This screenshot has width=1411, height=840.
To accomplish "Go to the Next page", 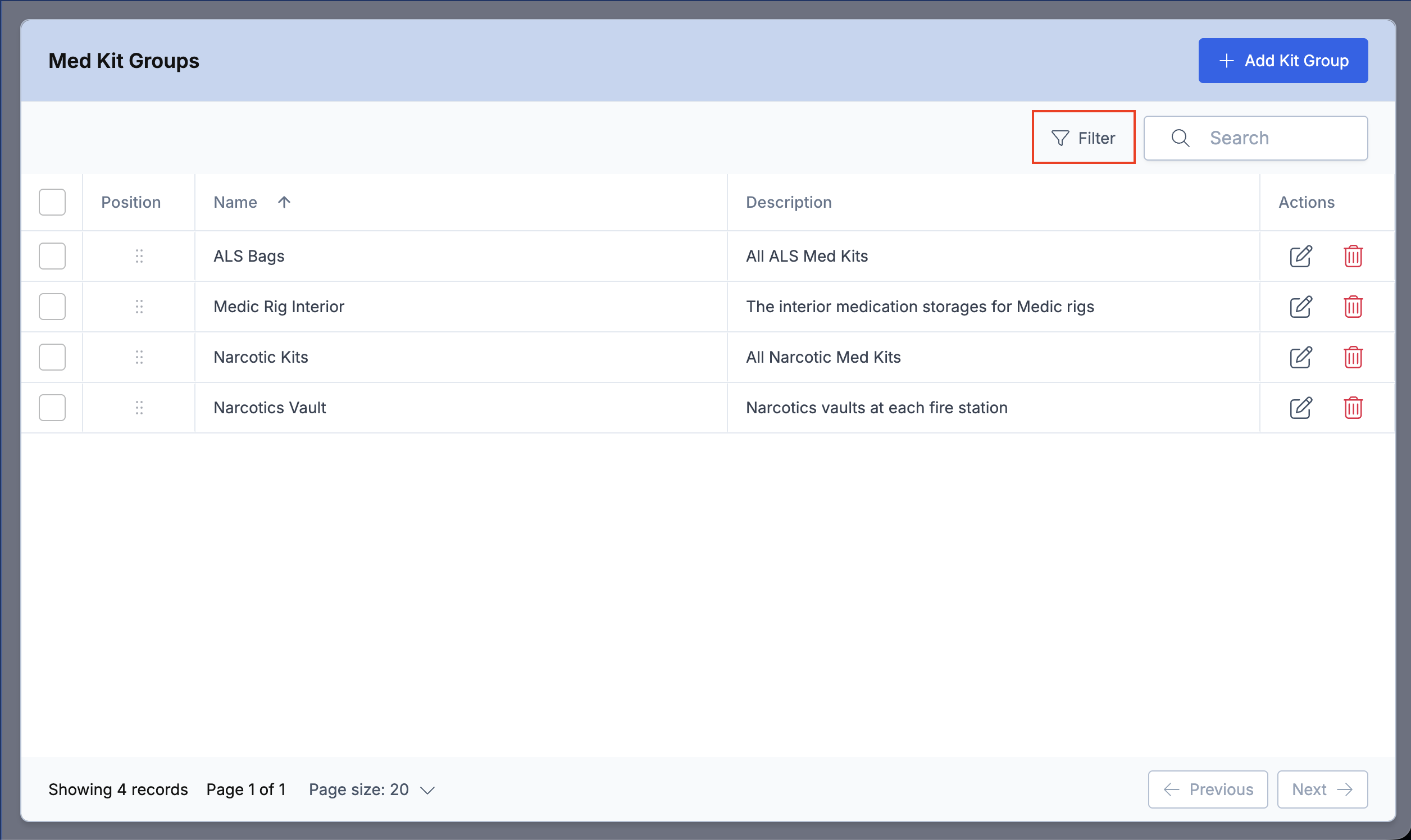I will pyautogui.click(x=1322, y=789).
